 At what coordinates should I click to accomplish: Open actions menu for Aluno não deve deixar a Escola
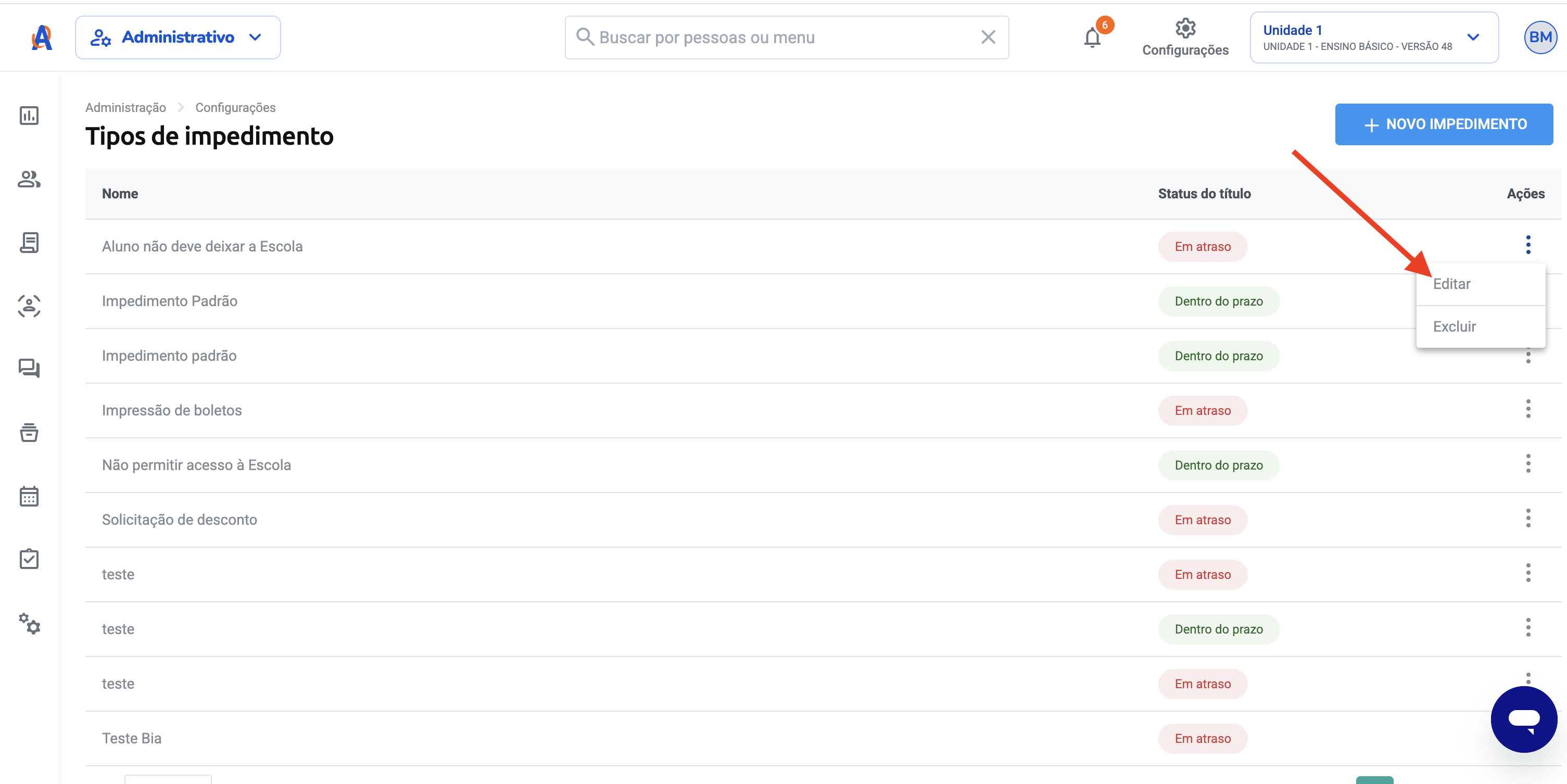click(x=1527, y=245)
